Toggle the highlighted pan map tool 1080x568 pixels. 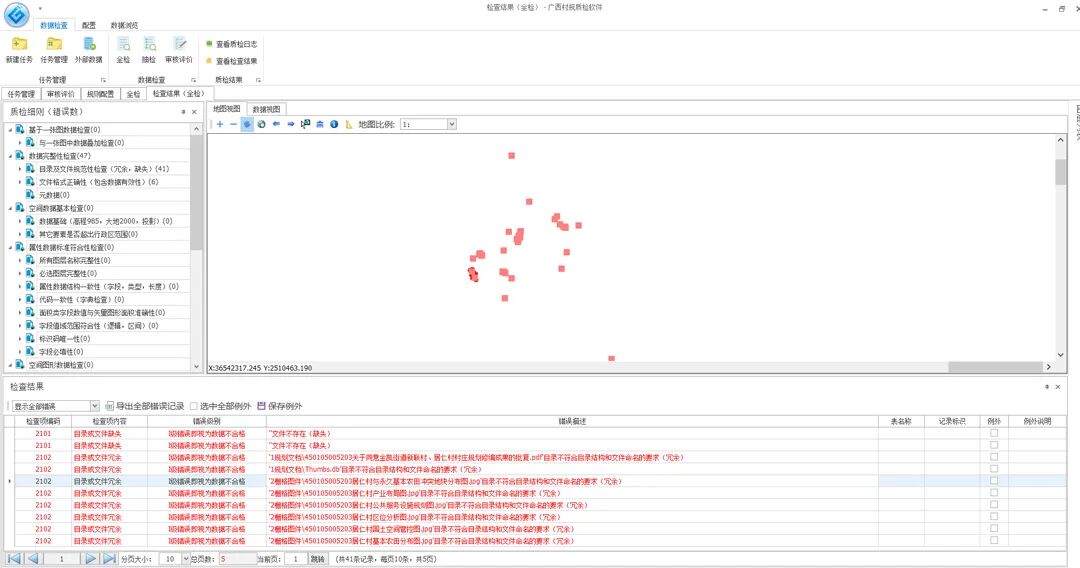click(247, 125)
